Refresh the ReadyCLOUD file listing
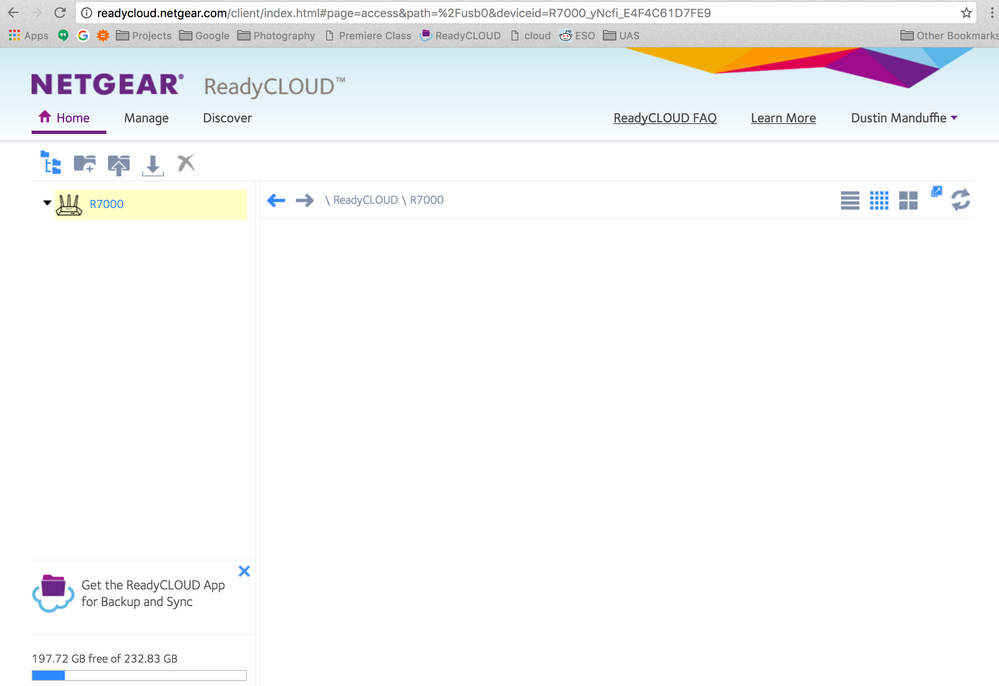The width and height of the screenshot is (999, 686). click(x=960, y=200)
